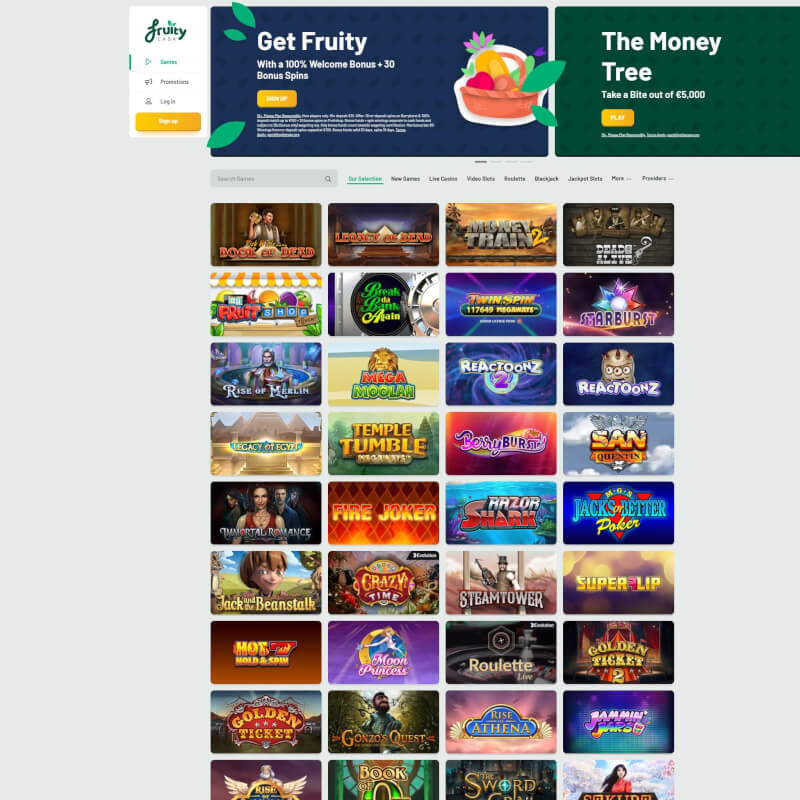Switch to the New Games tab
The image size is (800, 800).
[x=405, y=179]
